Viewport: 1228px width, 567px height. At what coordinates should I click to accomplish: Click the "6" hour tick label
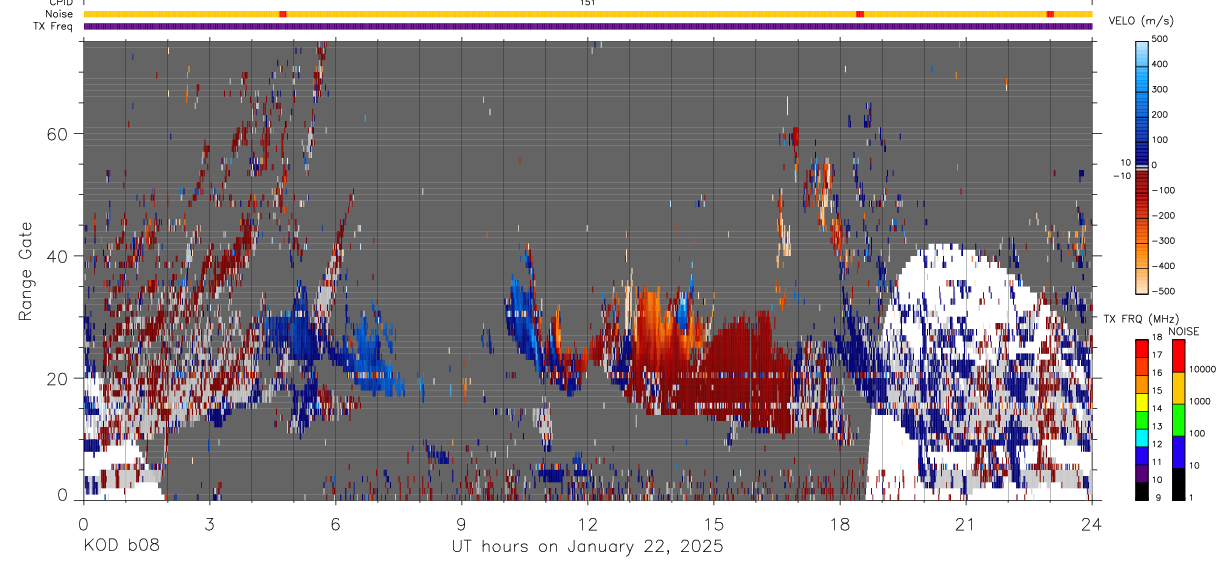335,524
